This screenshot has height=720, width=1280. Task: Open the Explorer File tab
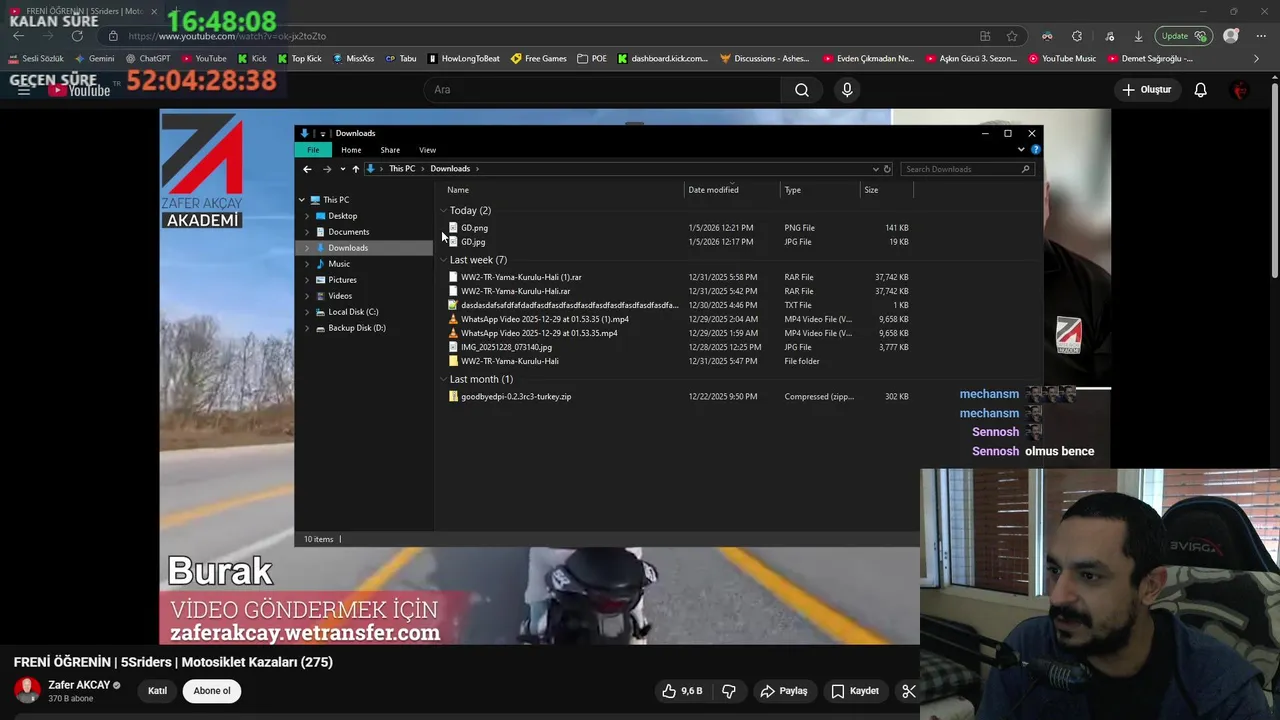click(313, 150)
